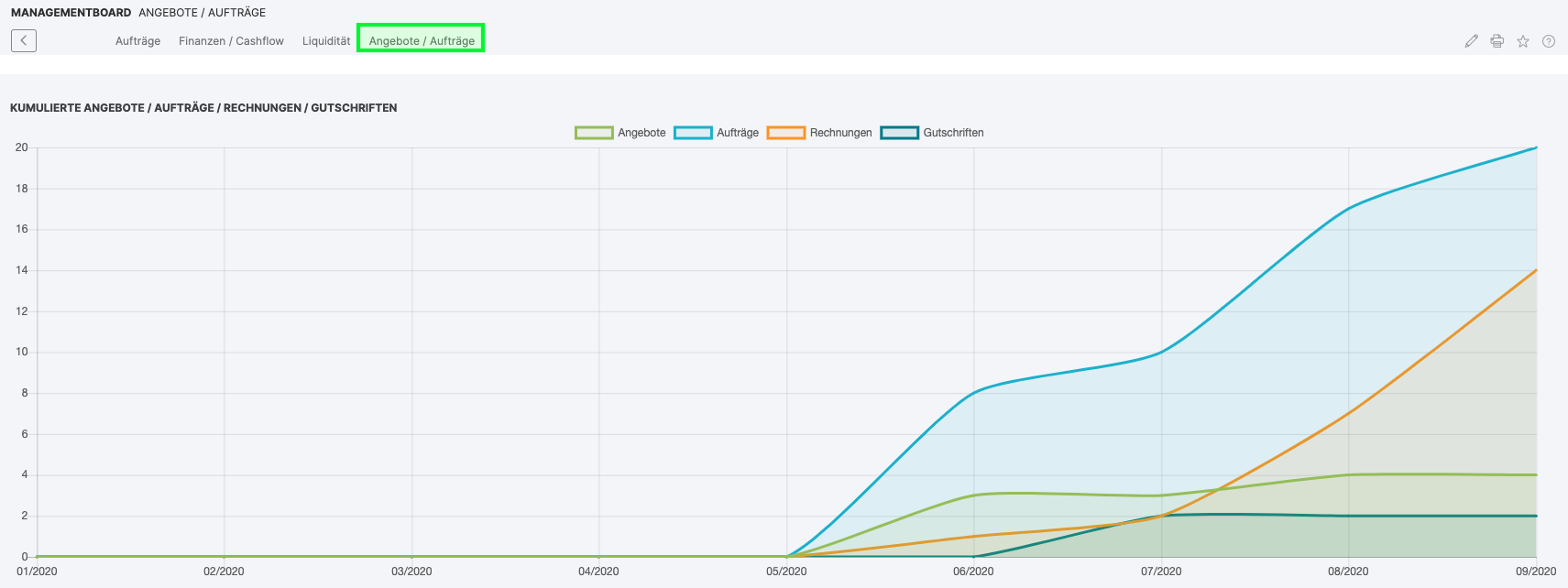
Task: Click Aufträge peak point at 09/2020
Action: (x=1535, y=147)
